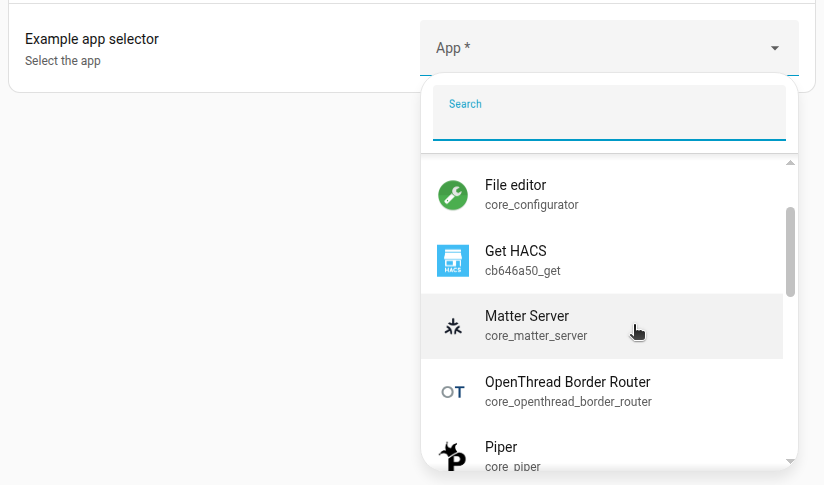This screenshot has height=485, width=824.
Task: Focus the Search input field
Action: (x=608, y=123)
